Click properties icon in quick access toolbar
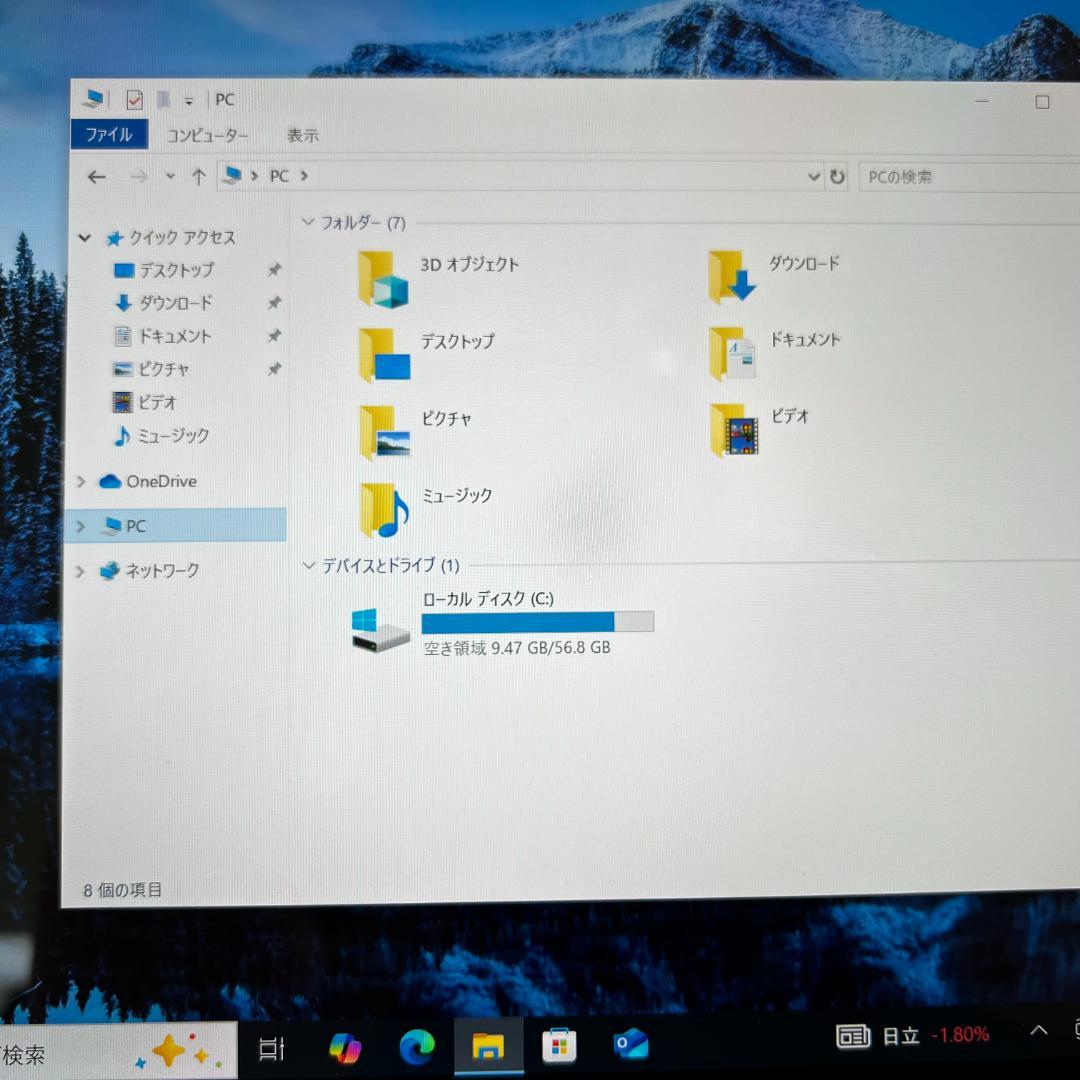Image resolution: width=1080 pixels, height=1080 pixels. point(134,100)
